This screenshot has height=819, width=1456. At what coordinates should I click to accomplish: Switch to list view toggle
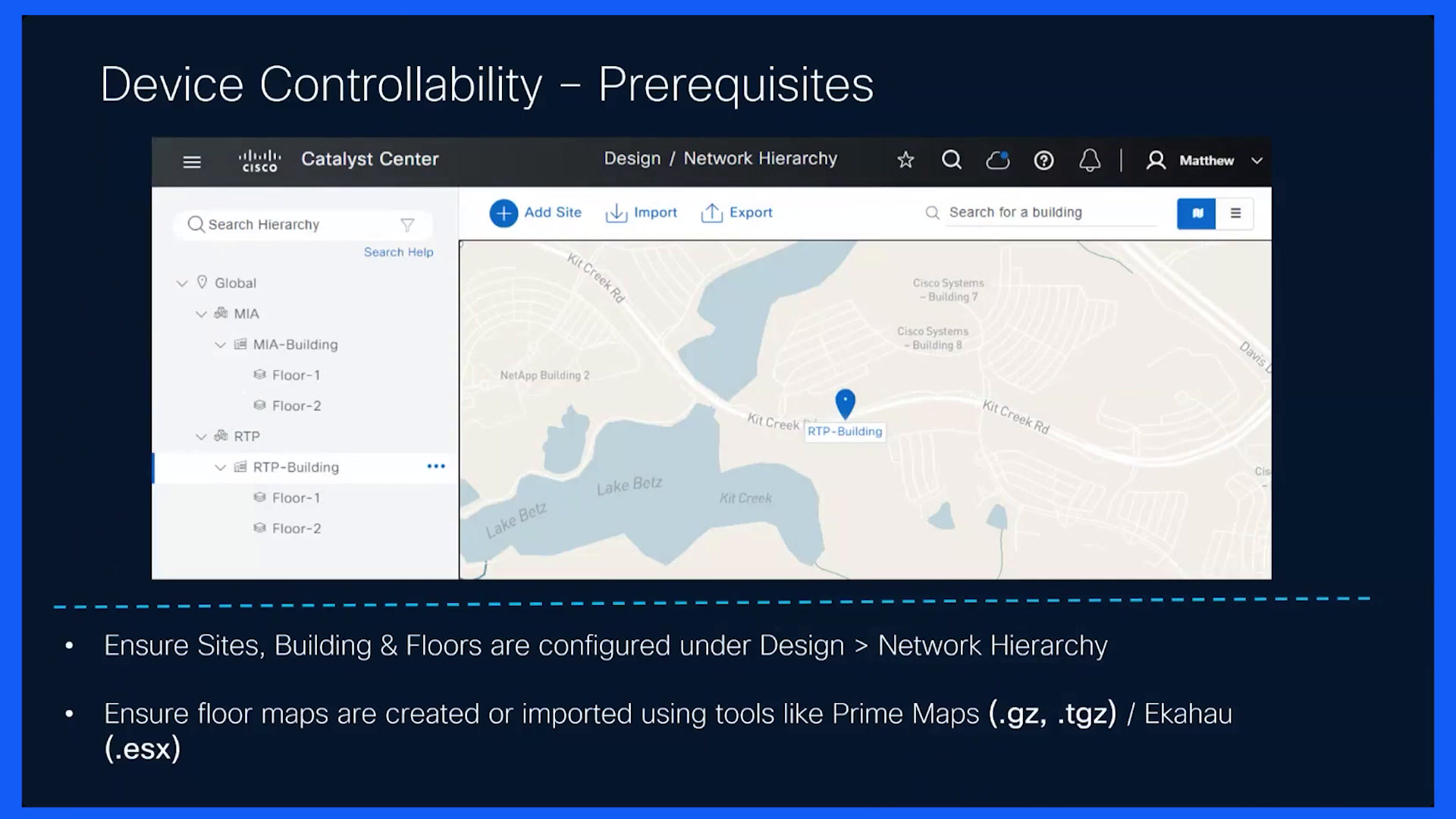coord(1235,214)
